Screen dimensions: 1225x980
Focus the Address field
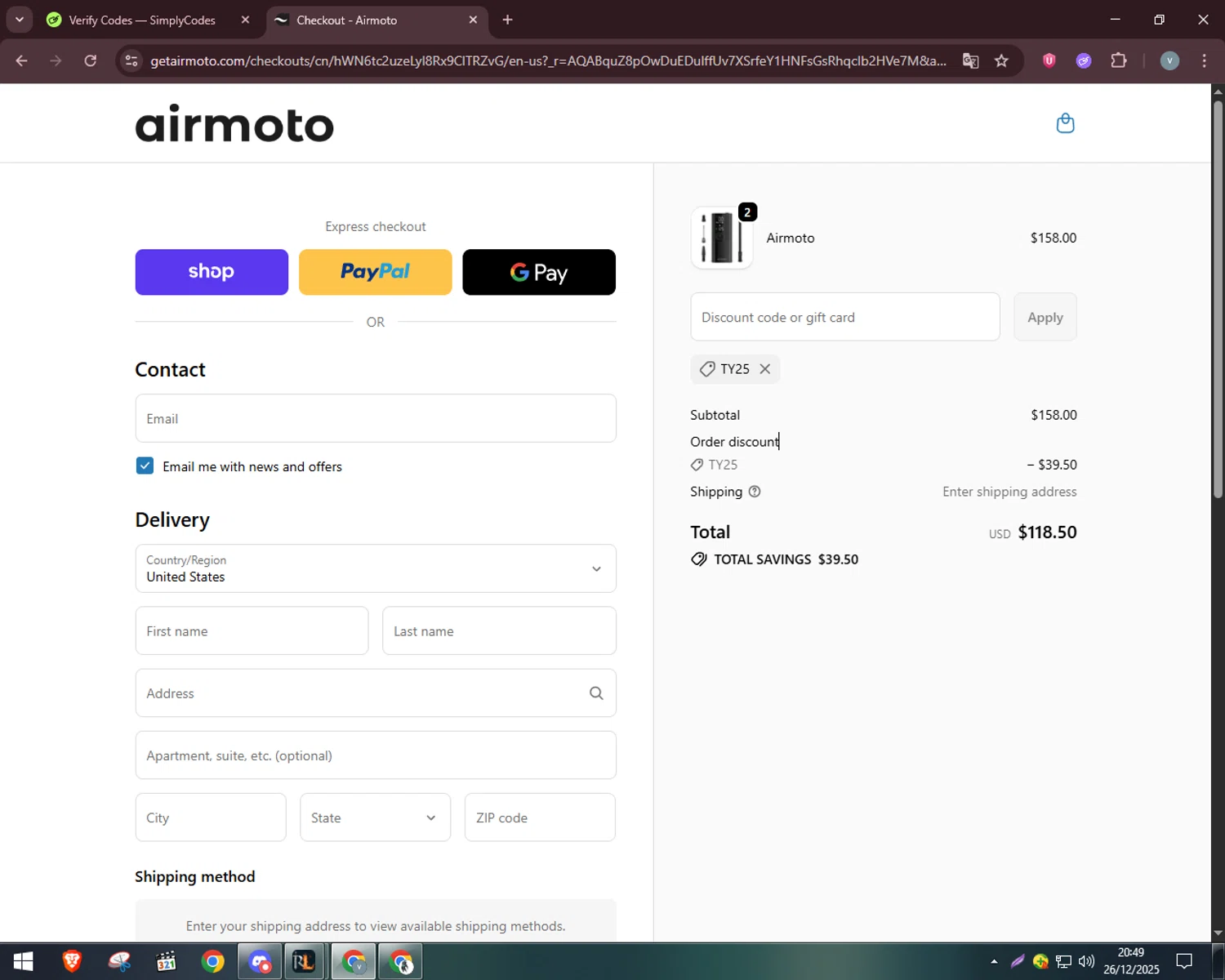tap(376, 693)
